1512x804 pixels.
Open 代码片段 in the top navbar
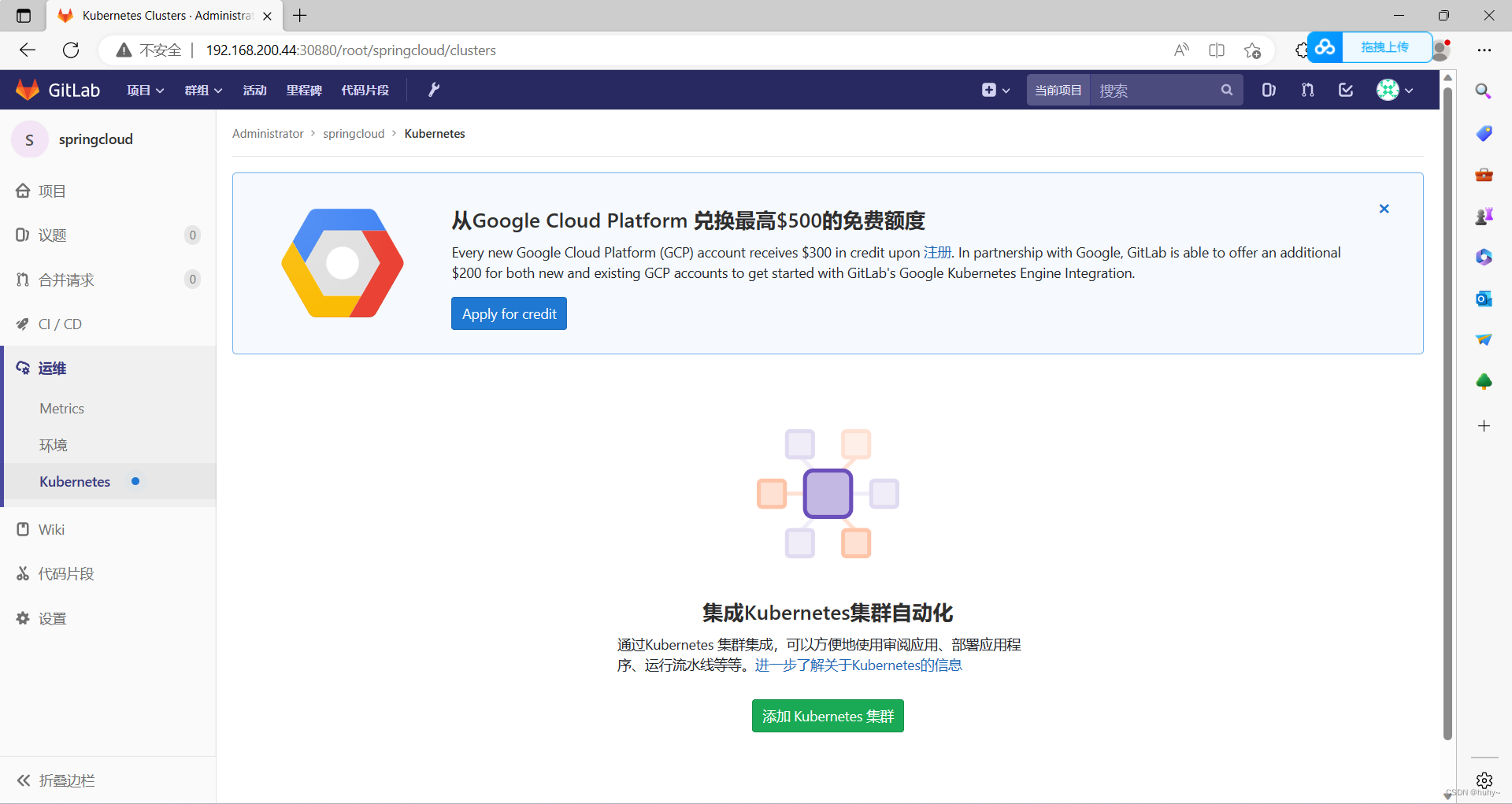click(x=365, y=91)
